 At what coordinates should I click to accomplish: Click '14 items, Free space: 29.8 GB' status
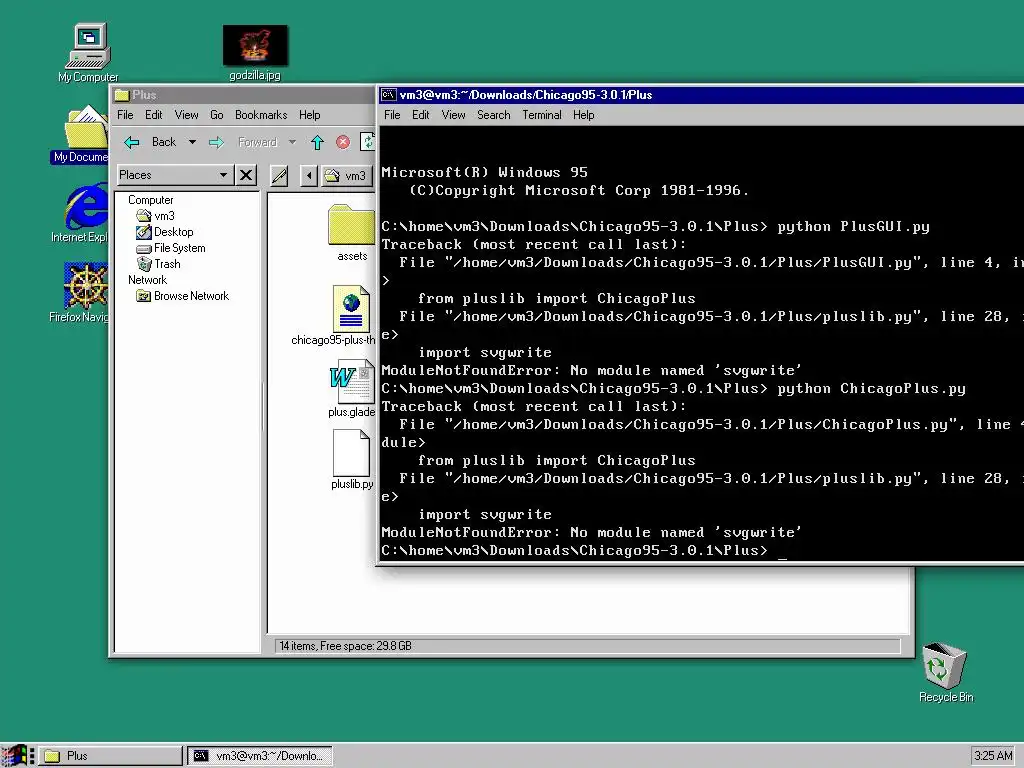tap(345, 646)
